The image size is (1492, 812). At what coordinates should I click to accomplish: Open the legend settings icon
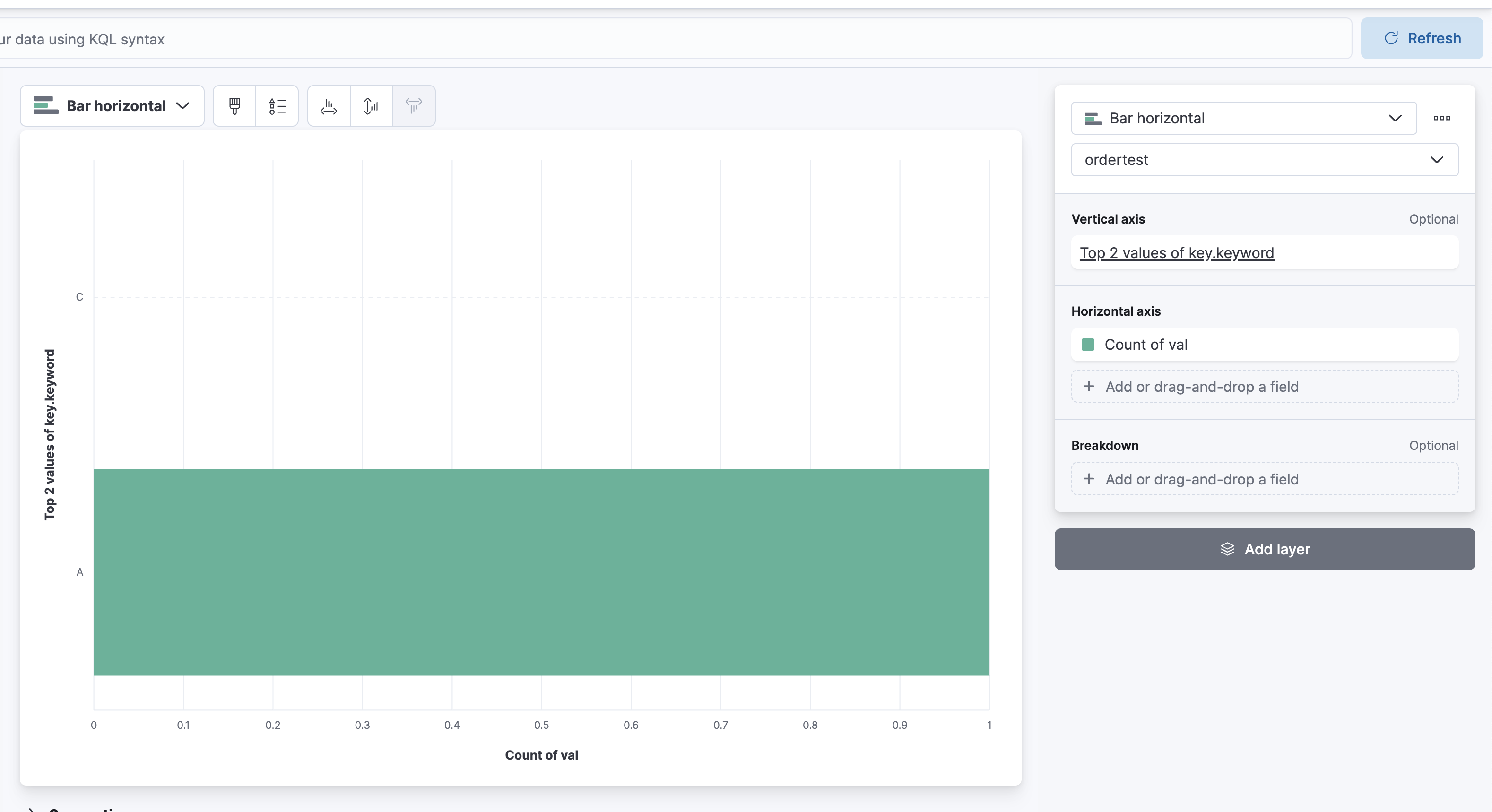[277, 106]
